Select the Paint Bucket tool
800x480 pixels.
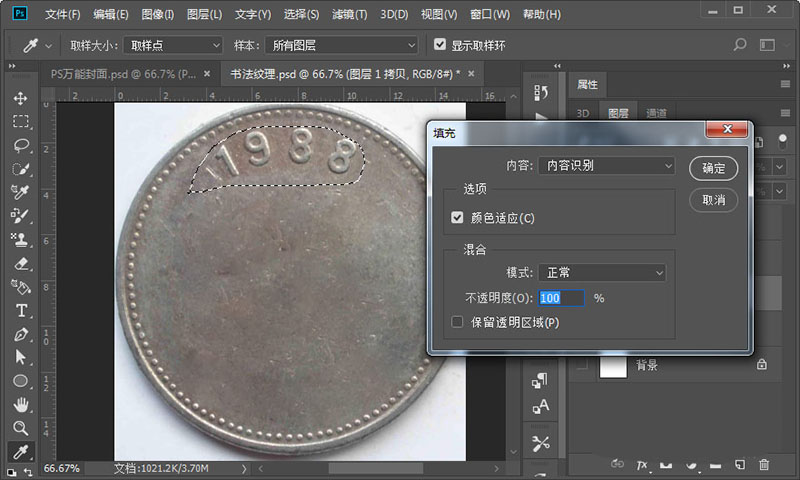[20, 287]
